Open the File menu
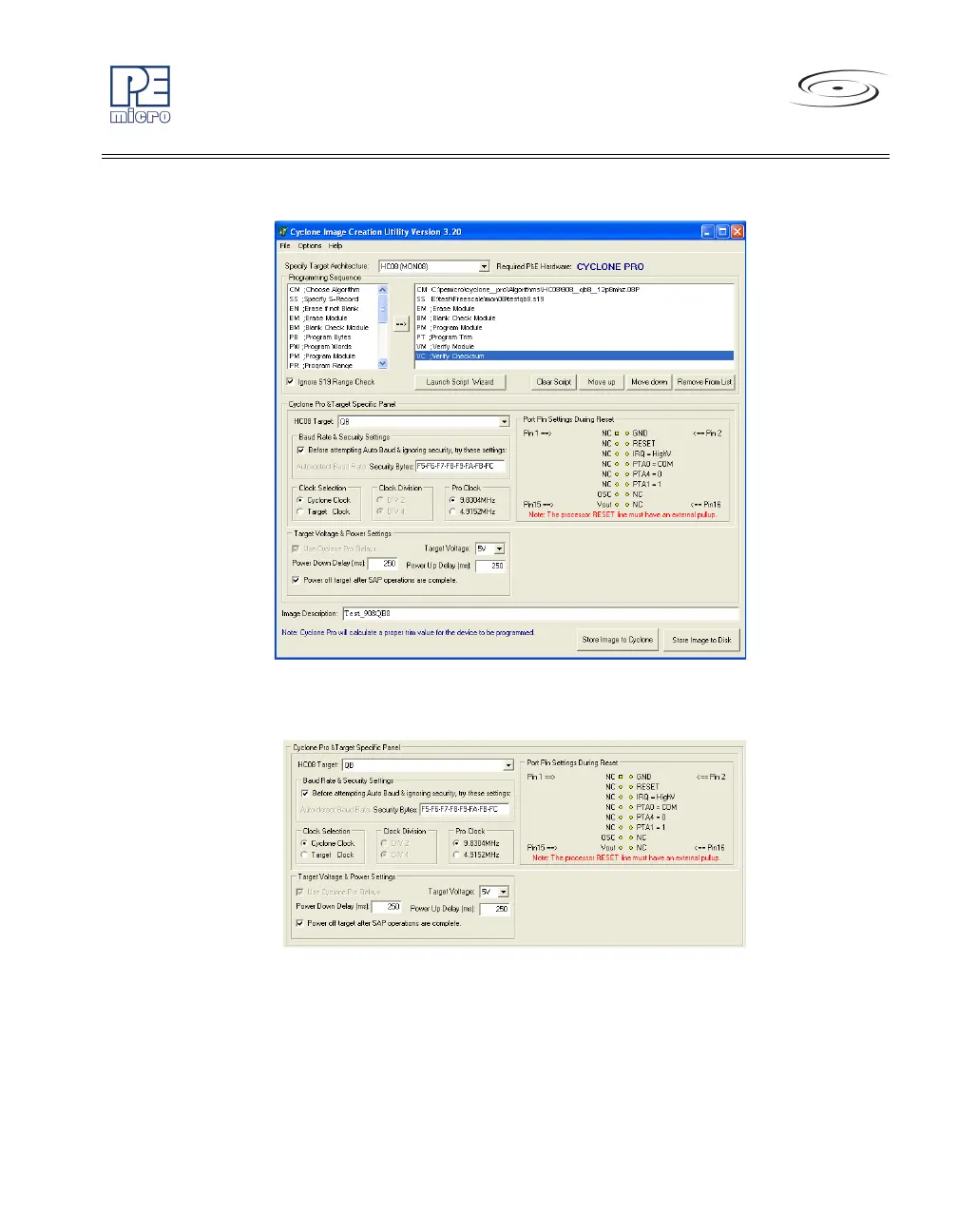Image resolution: width=958 pixels, height=1232 pixels. coord(285,245)
